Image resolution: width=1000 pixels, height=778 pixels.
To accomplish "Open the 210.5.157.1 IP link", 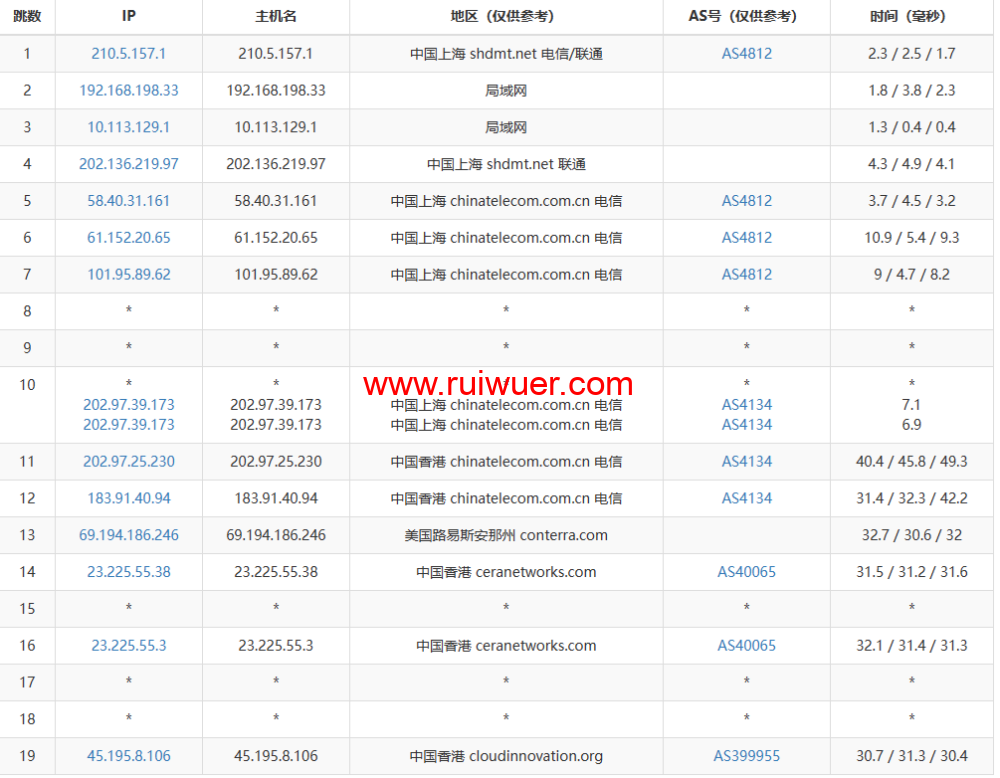I will tap(128, 54).
